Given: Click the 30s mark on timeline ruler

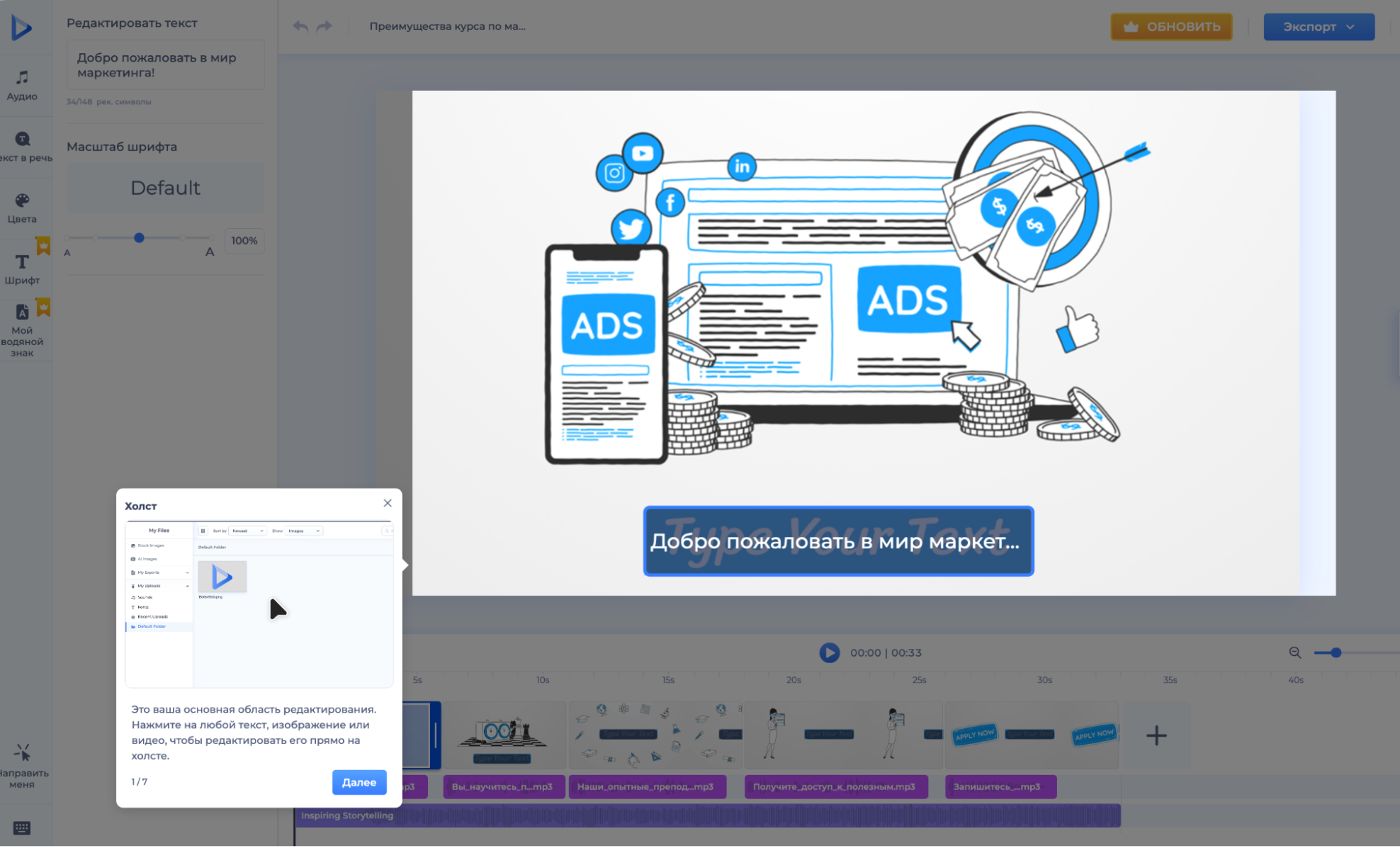Looking at the screenshot, I should tap(1044, 680).
